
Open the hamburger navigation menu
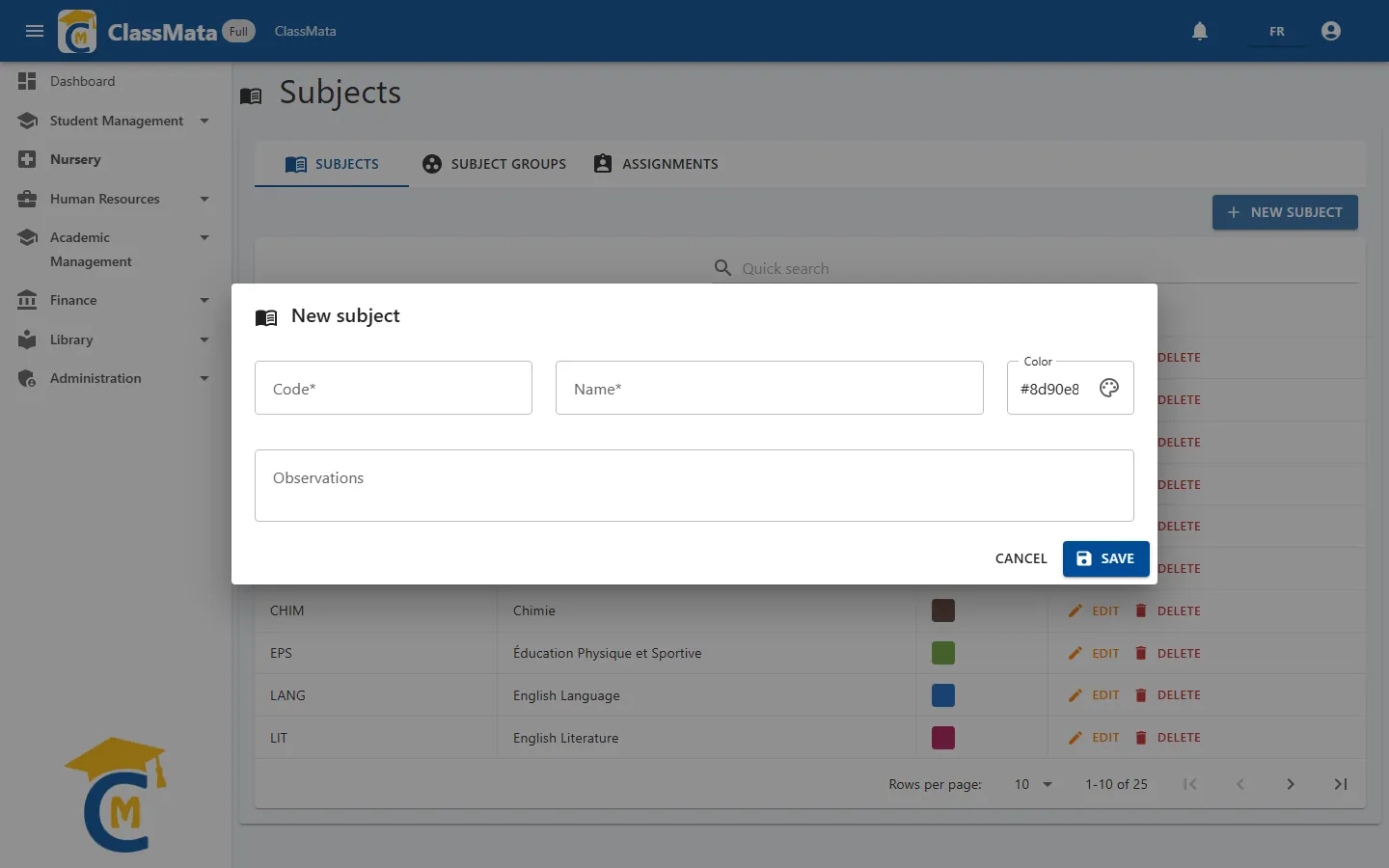click(x=35, y=31)
